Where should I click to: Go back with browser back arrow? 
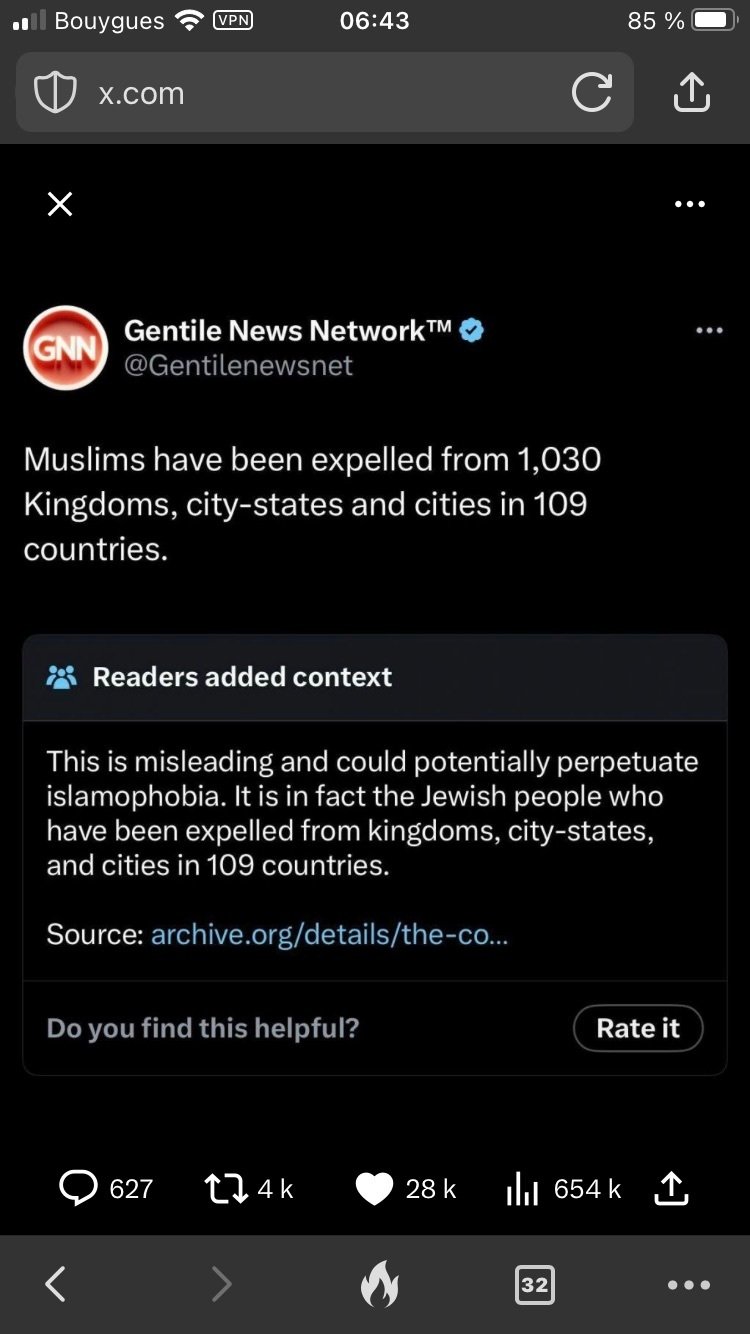[56, 1284]
